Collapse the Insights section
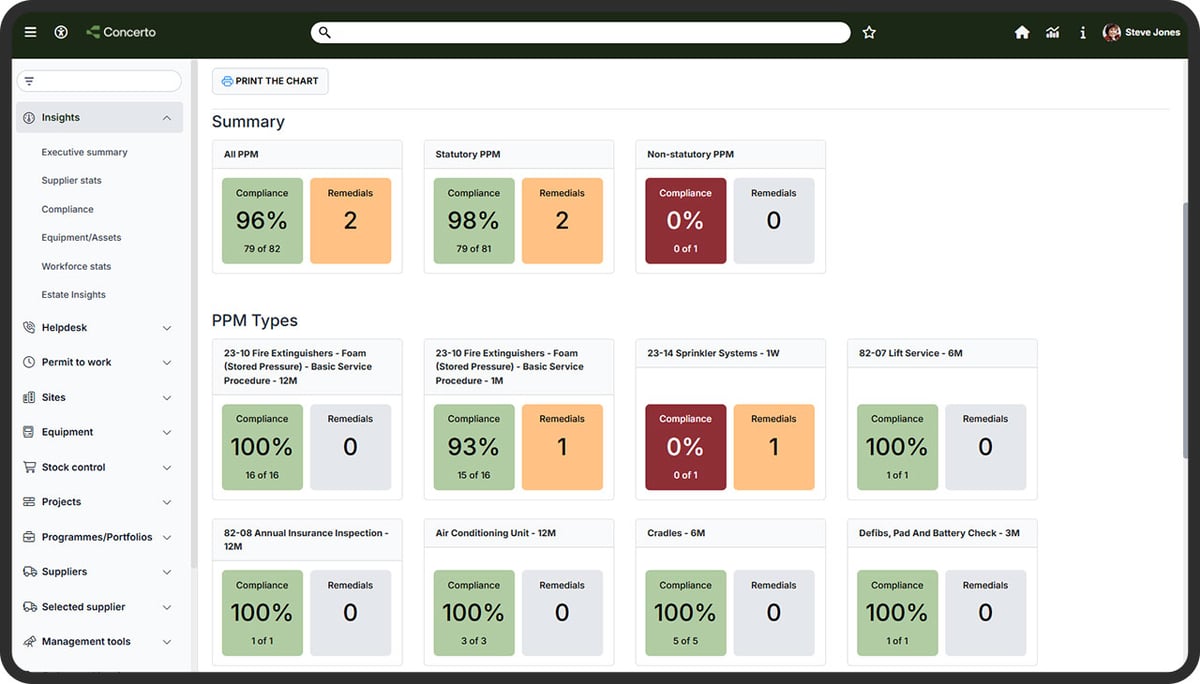Screen dimensions: 1200x684 [x=166, y=118]
